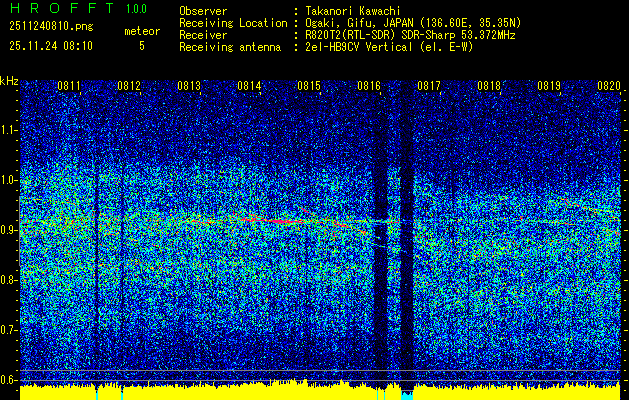Screen dimensions: 629x400
Task: Click the dark signal dropout band after 0816
Action: (407, 237)
